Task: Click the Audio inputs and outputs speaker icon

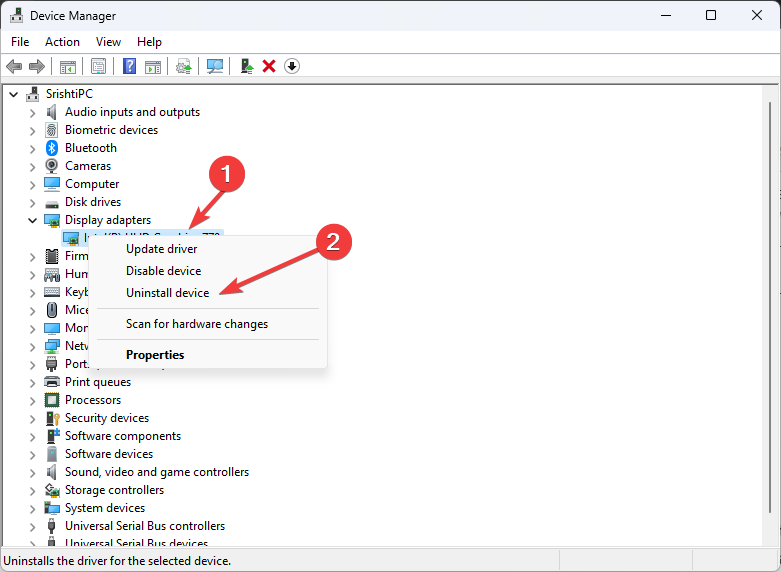Action: [52, 112]
